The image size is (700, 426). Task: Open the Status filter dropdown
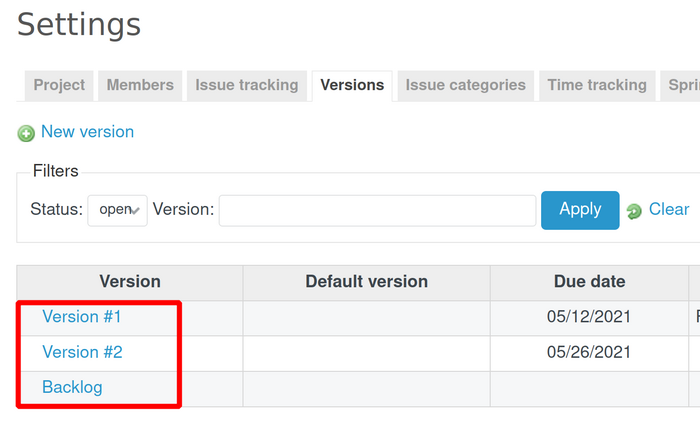click(x=117, y=210)
